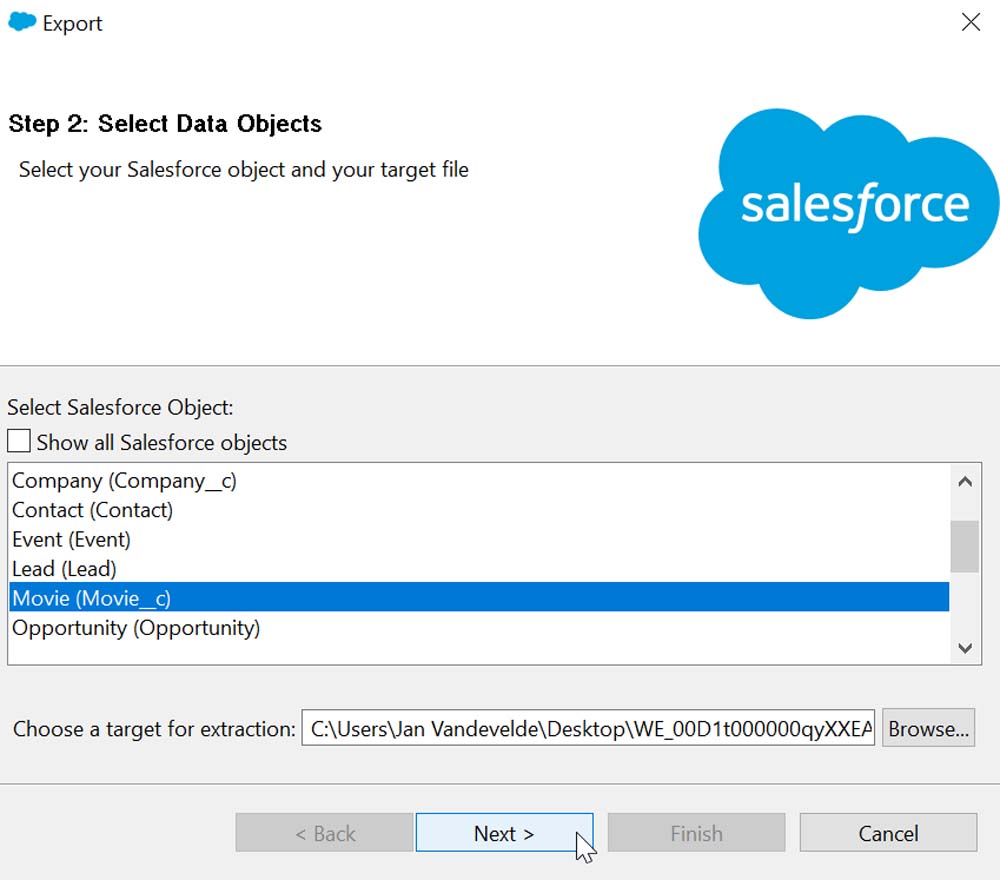
Task: Click scrollbar track below the thumb
Action: (964, 604)
